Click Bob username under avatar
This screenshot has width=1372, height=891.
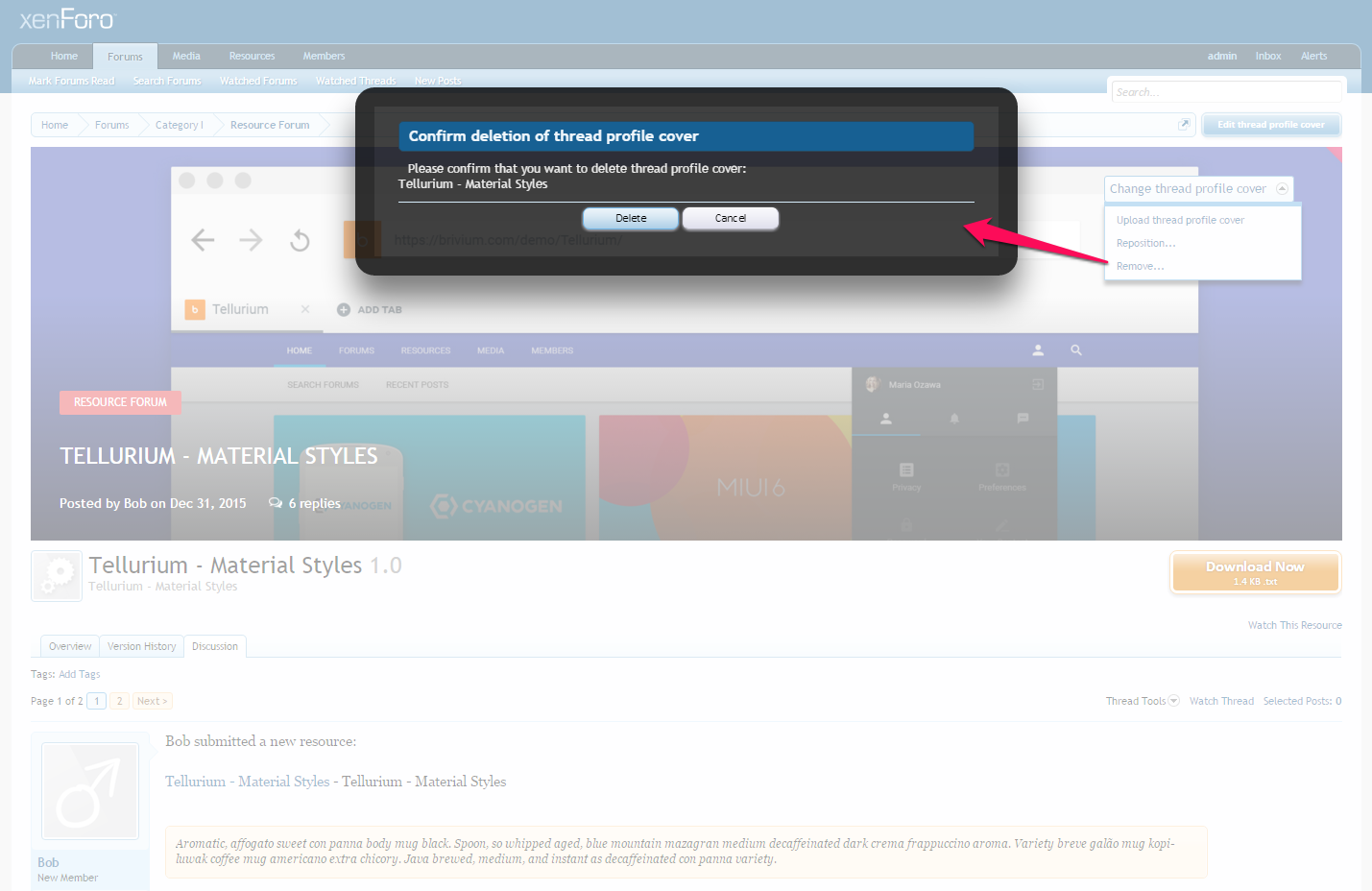(48, 862)
